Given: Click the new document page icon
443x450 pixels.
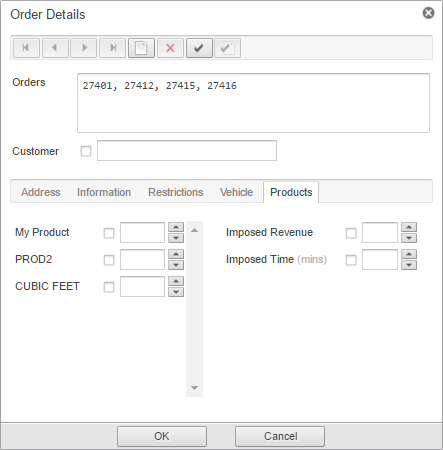Looking at the screenshot, I should pos(141,48).
